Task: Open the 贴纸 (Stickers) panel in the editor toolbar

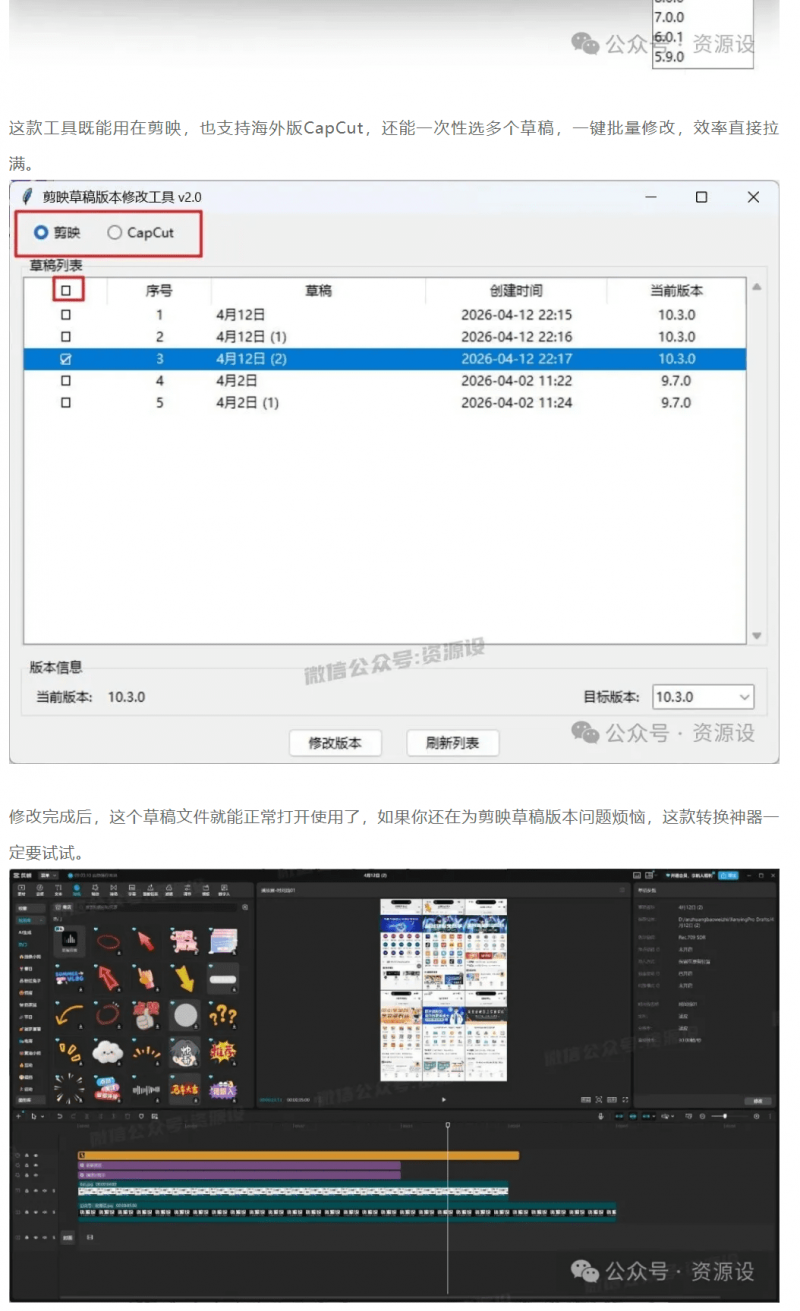Action: 76,889
